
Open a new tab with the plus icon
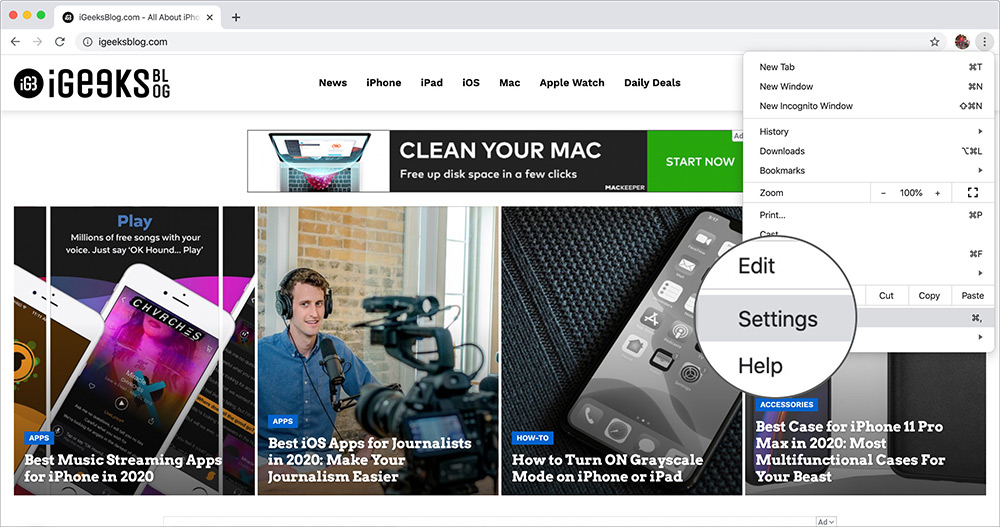[x=236, y=17]
